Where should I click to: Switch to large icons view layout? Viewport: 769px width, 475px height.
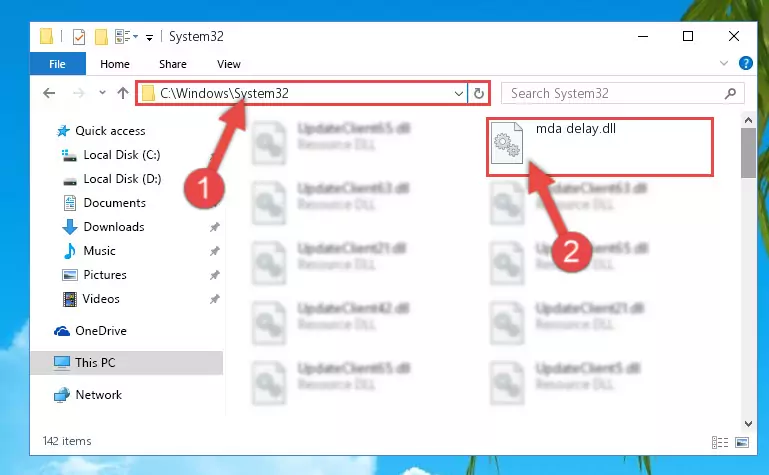(x=742, y=442)
